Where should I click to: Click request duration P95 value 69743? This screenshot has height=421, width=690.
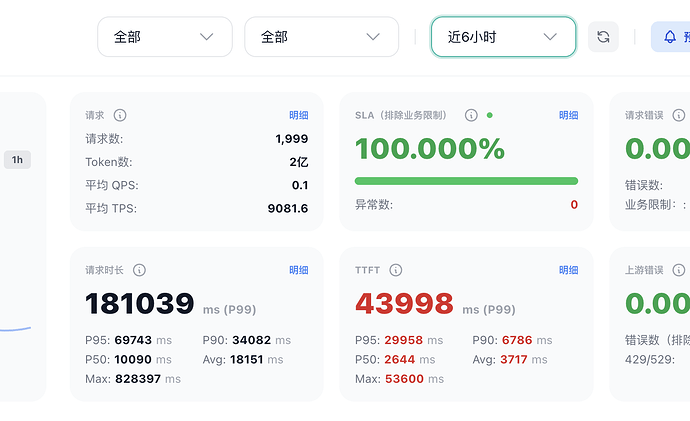pyautogui.click(x=133, y=340)
